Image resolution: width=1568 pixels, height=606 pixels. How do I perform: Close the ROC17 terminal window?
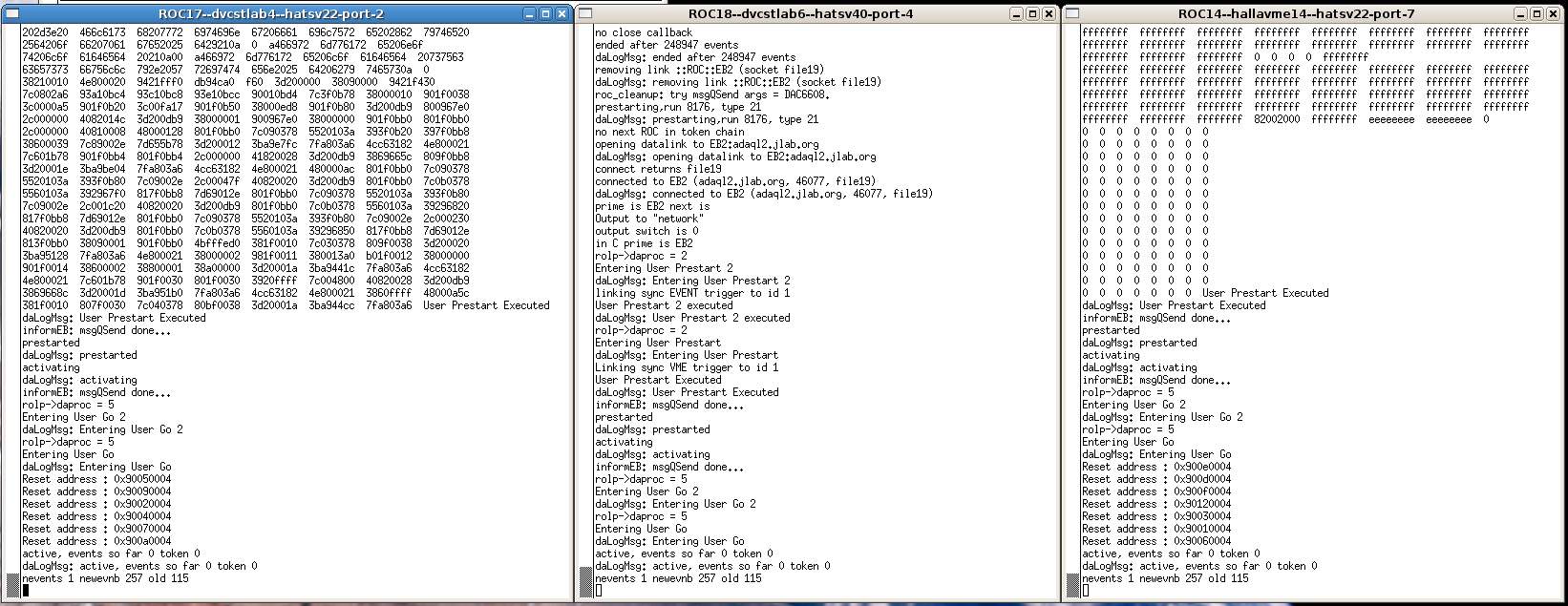click(x=562, y=14)
